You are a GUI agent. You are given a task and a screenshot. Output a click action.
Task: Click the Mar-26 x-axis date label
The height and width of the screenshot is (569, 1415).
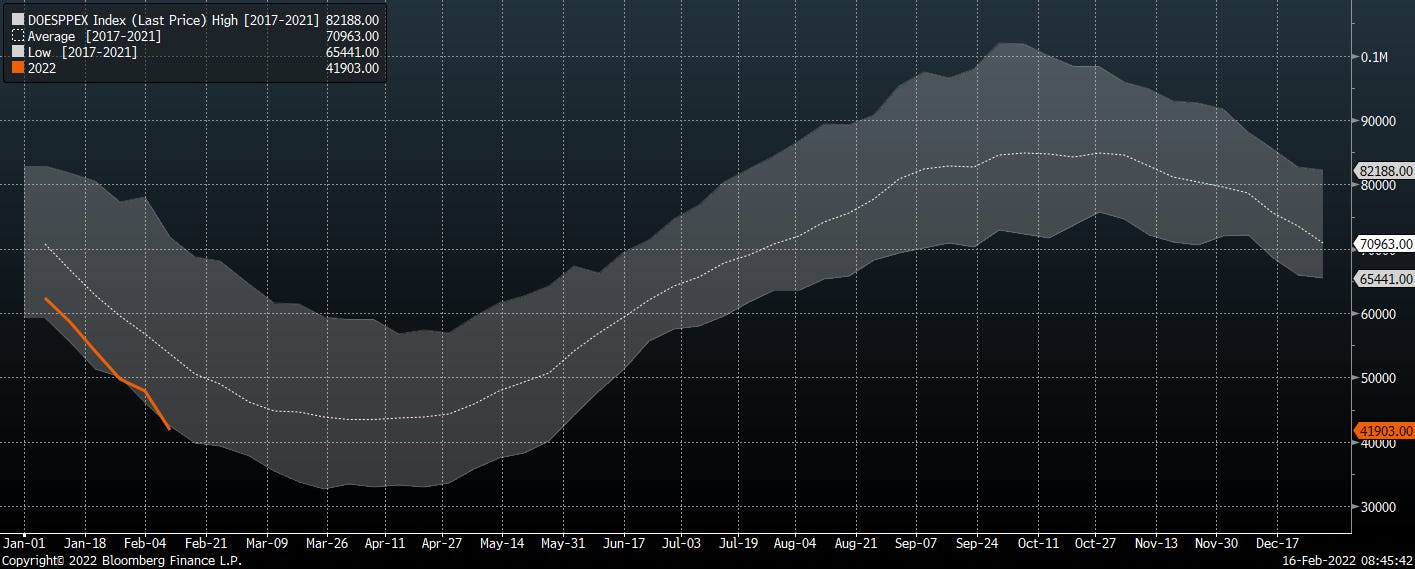(326, 543)
